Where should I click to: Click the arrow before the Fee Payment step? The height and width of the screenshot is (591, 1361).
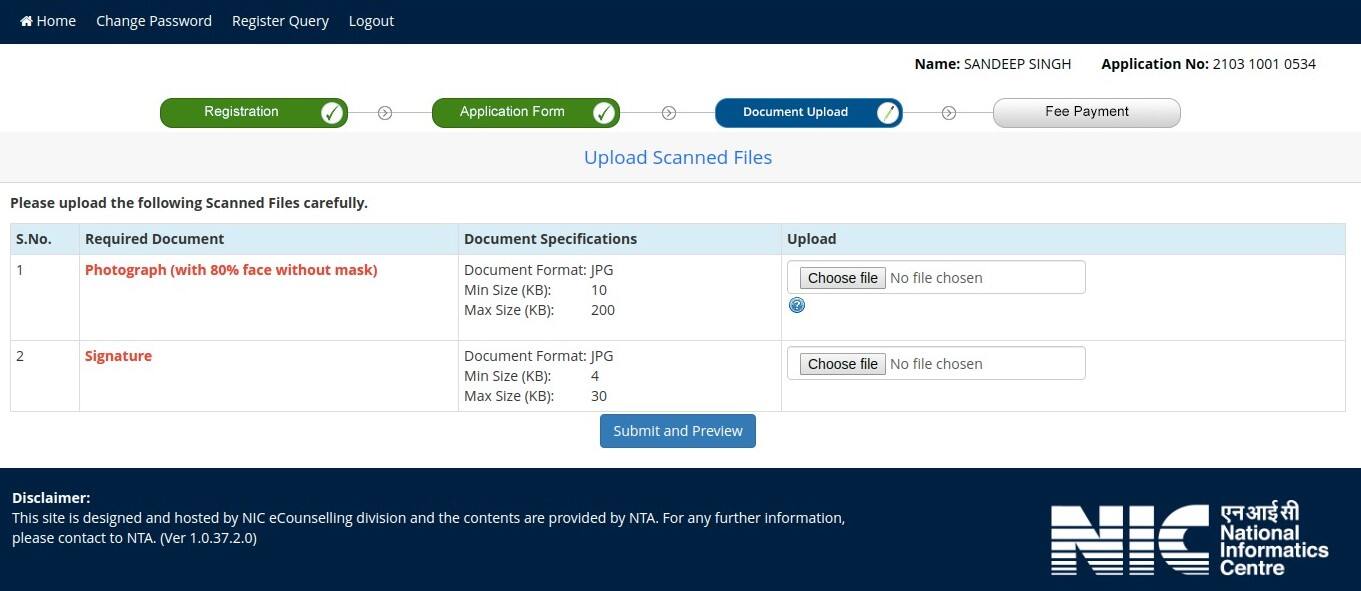tap(949, 113)
